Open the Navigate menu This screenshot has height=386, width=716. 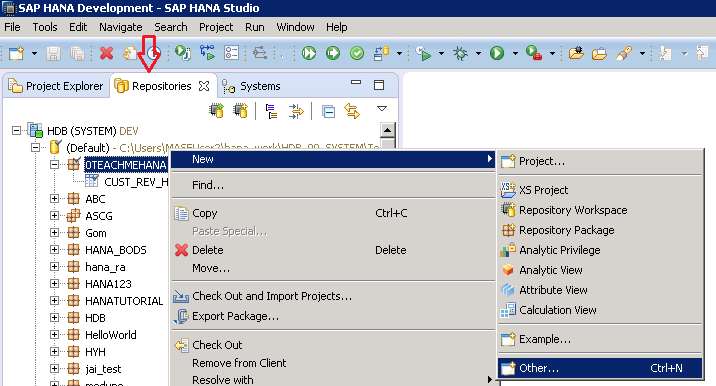[121, 27]
